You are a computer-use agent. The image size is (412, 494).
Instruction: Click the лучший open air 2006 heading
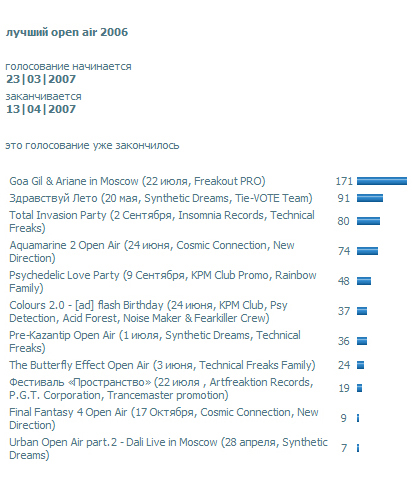(67, 32)
